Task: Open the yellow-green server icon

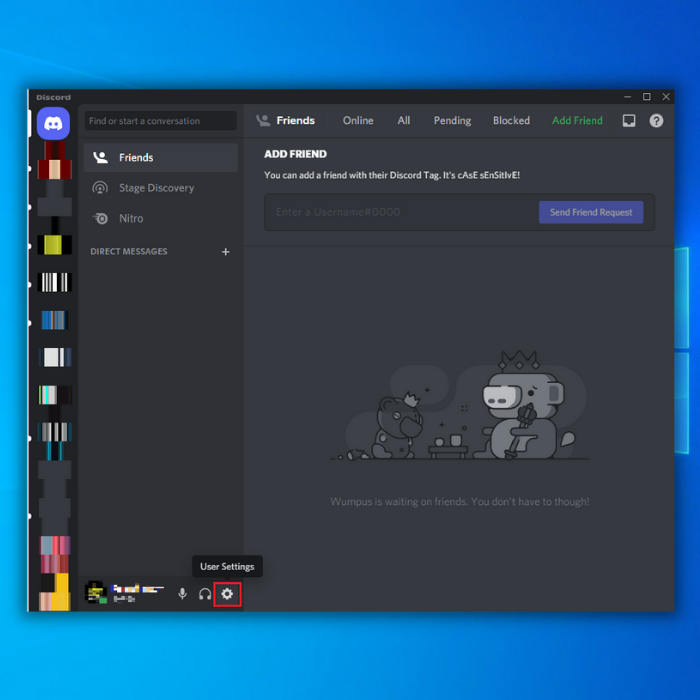Action: 54,245
